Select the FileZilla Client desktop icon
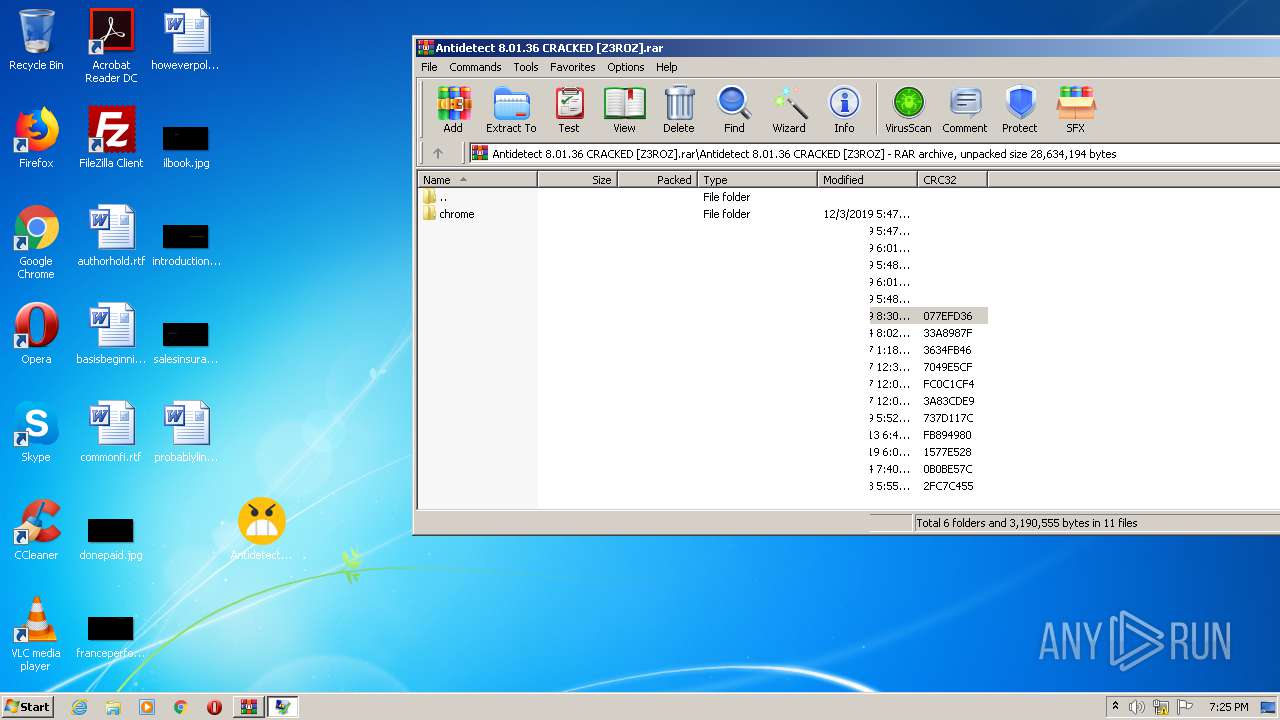The image size is (1280, 720). point(111,138)
